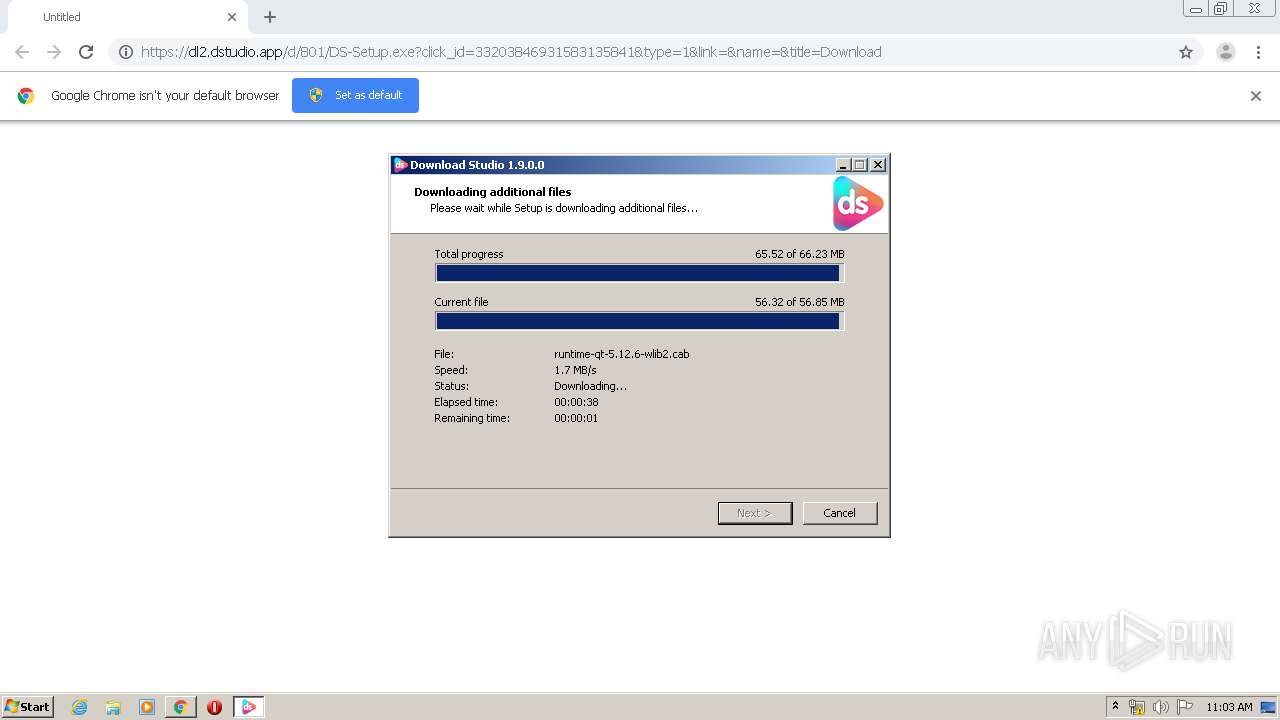1280x720 pixels.
Task: Click the Download Studio DS logo
Action: [858, 204]
